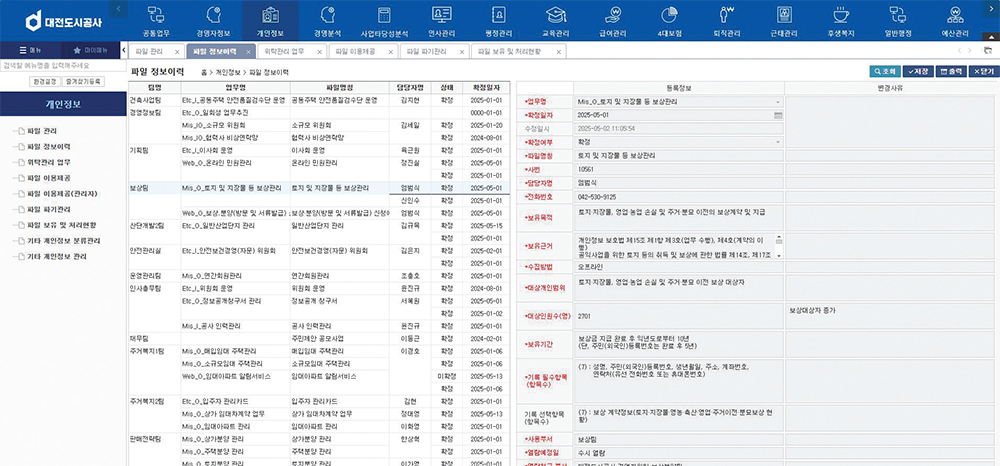Click the window list icon beside tab arrows
Image resolution: width=1000 pixels, height=466 pixels.
point(987,50)
